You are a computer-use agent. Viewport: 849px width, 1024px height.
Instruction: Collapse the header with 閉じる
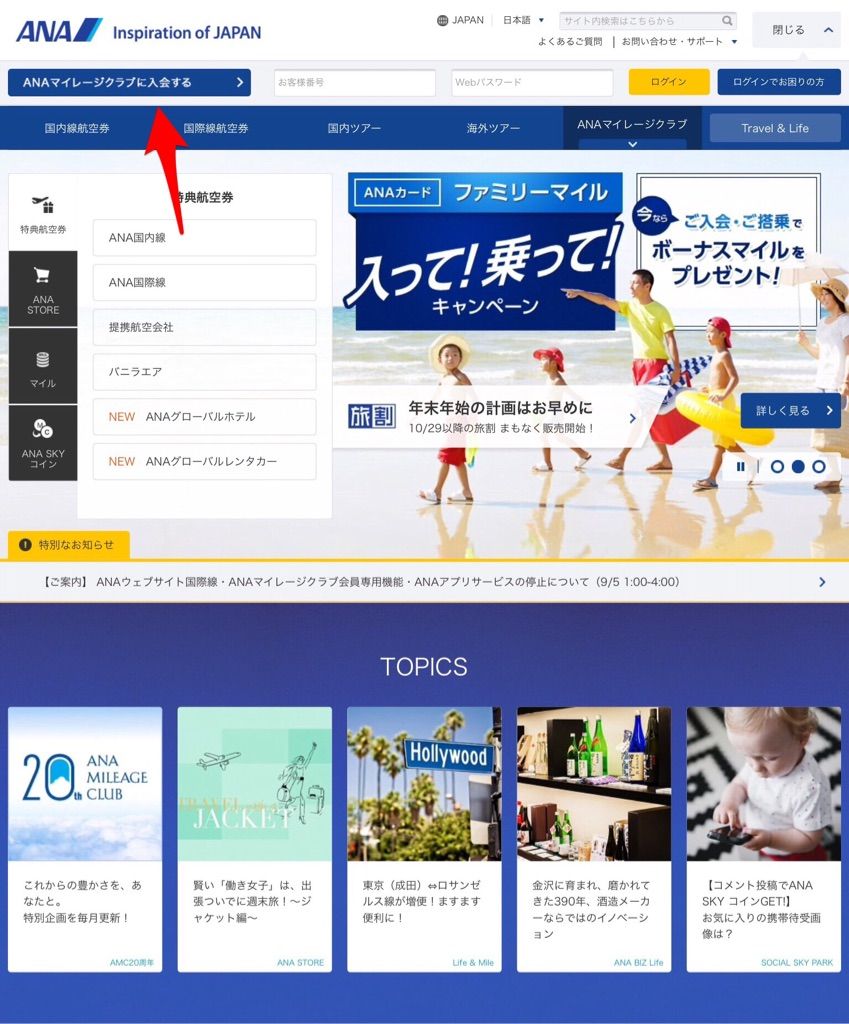796,30
